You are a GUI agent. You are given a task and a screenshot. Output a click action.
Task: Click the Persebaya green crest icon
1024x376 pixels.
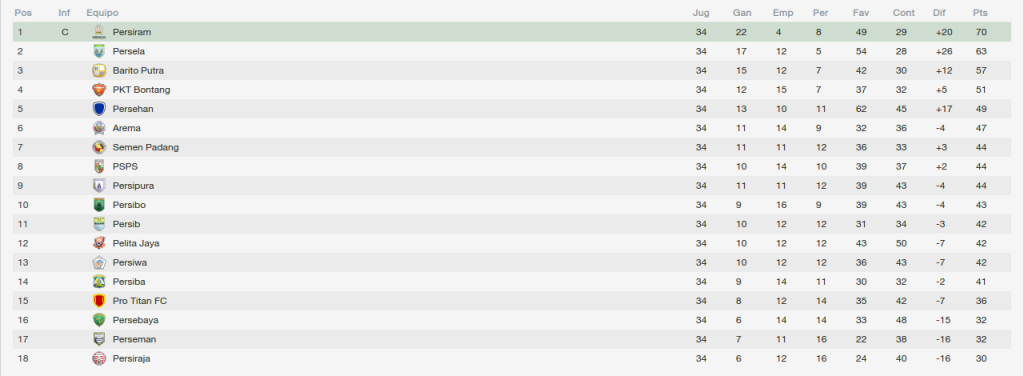(99, 320)
